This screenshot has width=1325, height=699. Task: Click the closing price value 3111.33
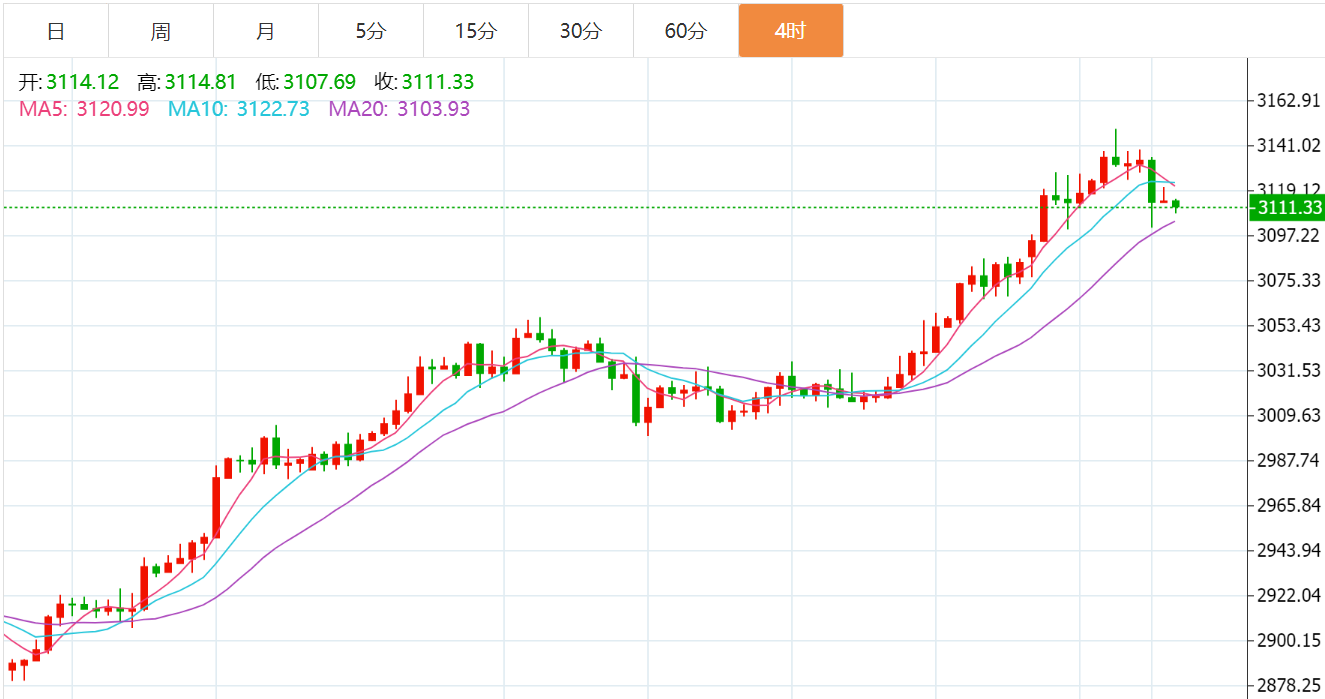point(438,83)
